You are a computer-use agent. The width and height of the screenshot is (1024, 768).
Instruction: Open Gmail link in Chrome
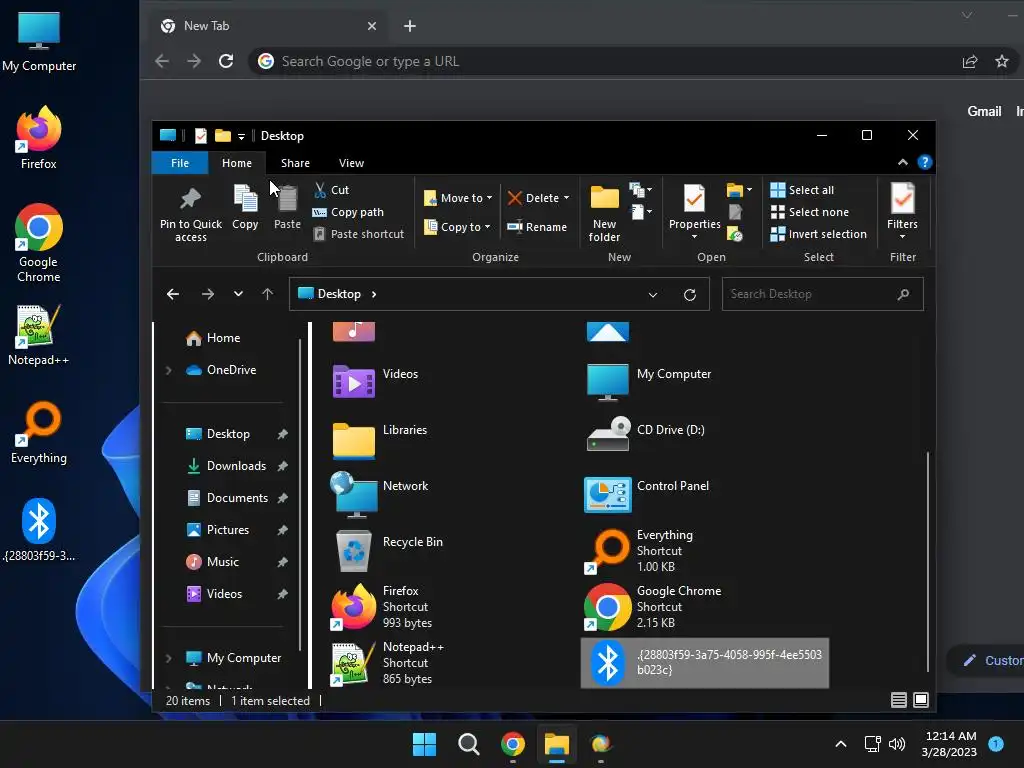984,112
